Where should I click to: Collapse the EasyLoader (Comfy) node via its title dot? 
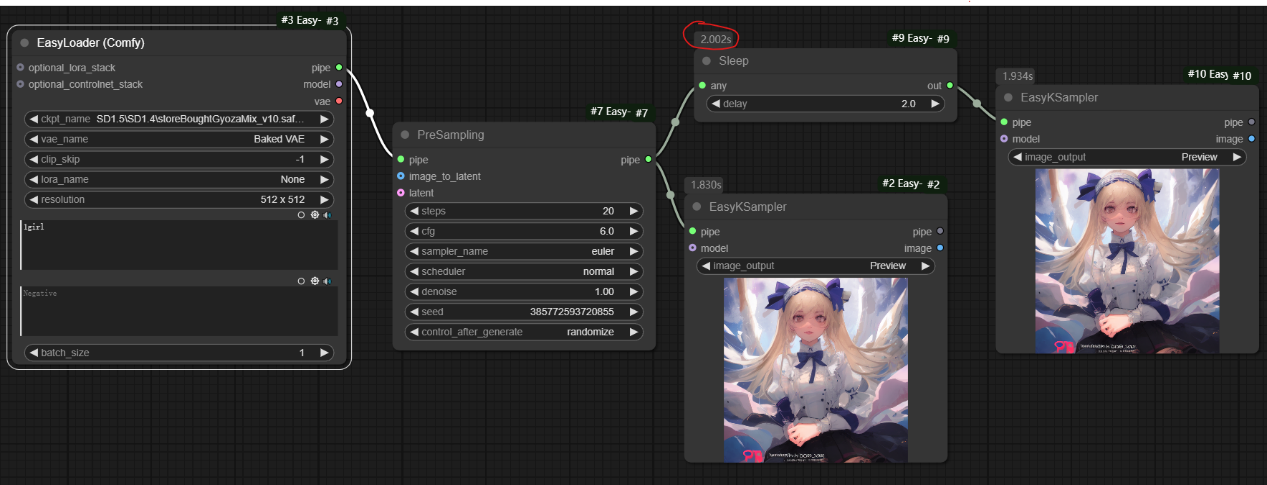click(25, 43)
